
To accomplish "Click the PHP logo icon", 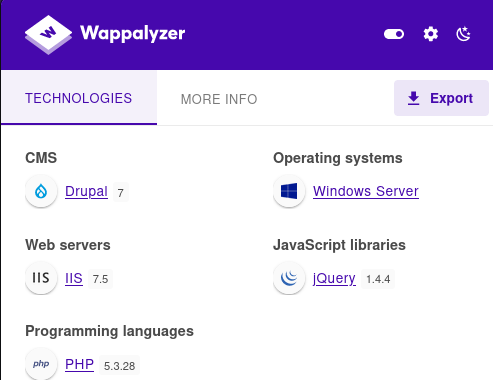I will [41, 364].
